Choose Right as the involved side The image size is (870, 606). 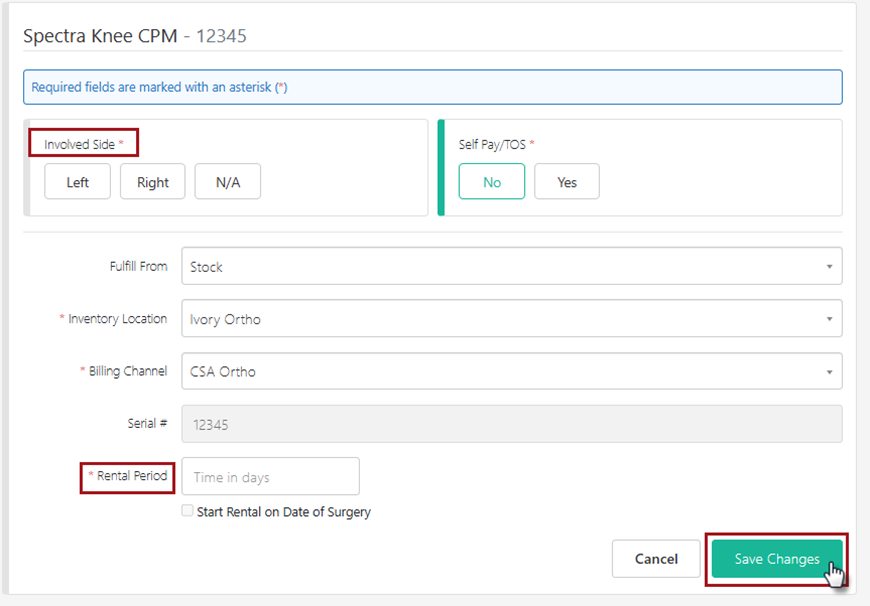[153, 182]
